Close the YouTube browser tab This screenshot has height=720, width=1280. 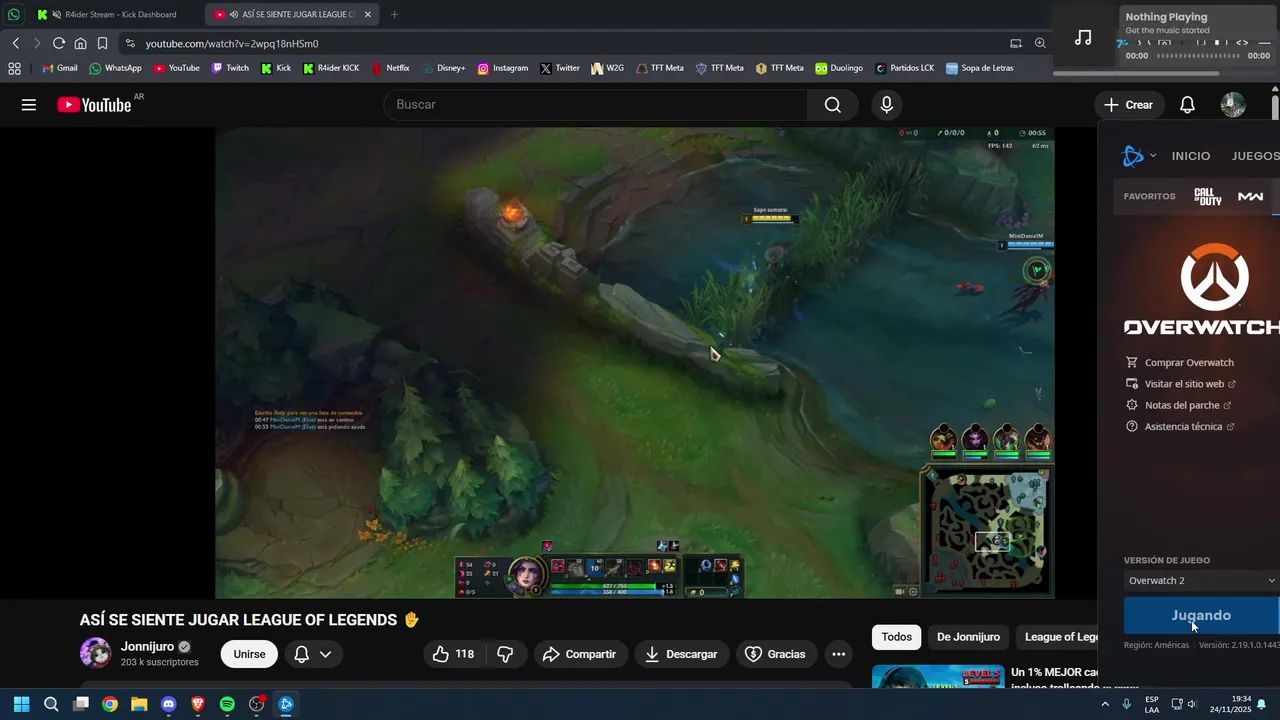(368, 15)
